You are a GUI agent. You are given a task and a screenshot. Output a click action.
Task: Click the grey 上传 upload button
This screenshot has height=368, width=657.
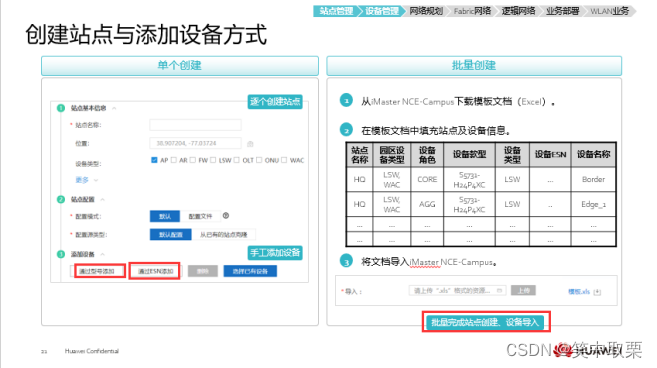[x=523, y=290]
